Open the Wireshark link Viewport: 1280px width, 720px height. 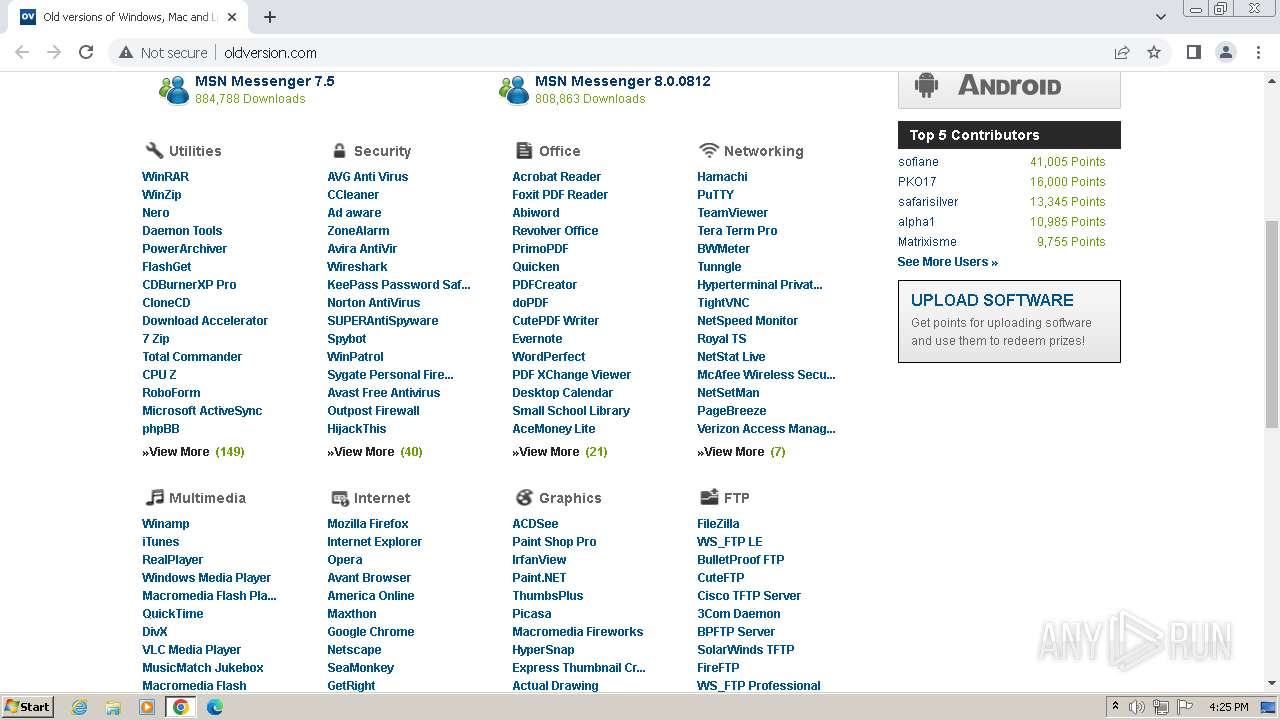point(357,267)
